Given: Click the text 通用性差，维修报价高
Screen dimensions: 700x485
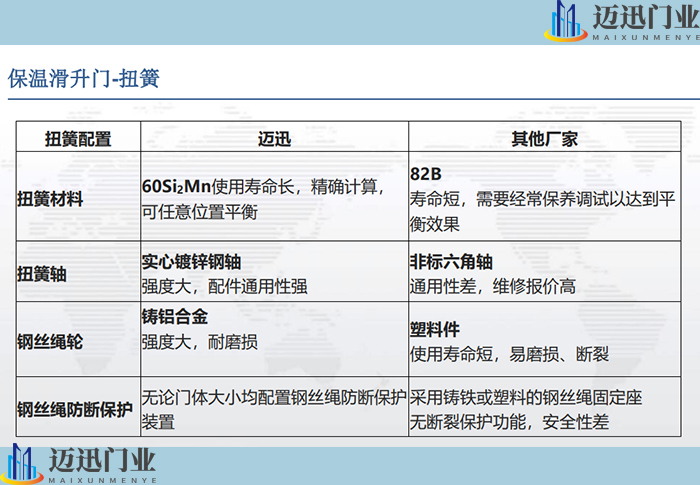Looking at the screenshot, I should 493,286.
